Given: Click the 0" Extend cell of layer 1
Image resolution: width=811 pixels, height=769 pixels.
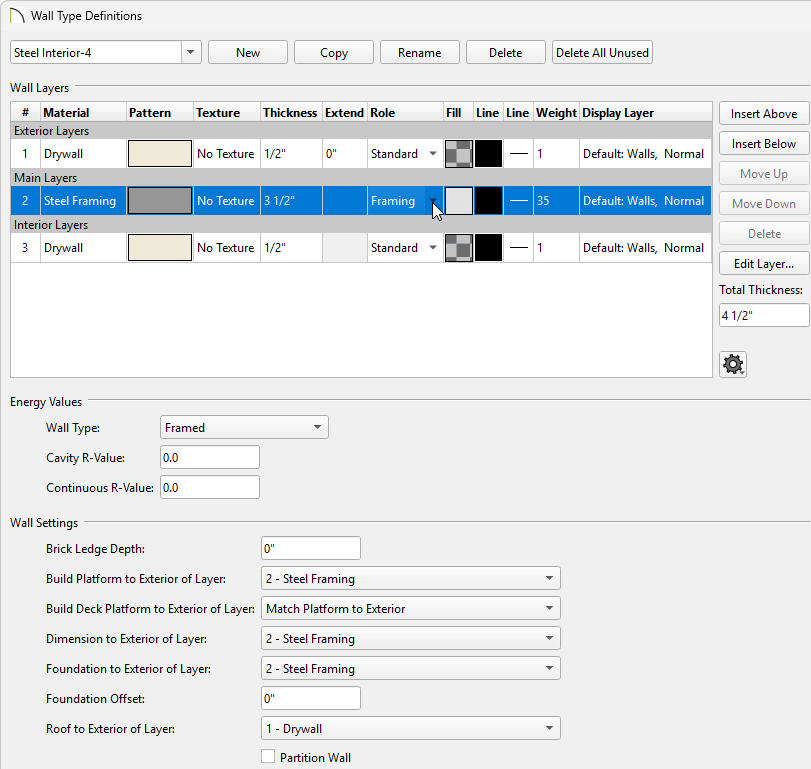Looking at the screenshot, I should point(344,154).
